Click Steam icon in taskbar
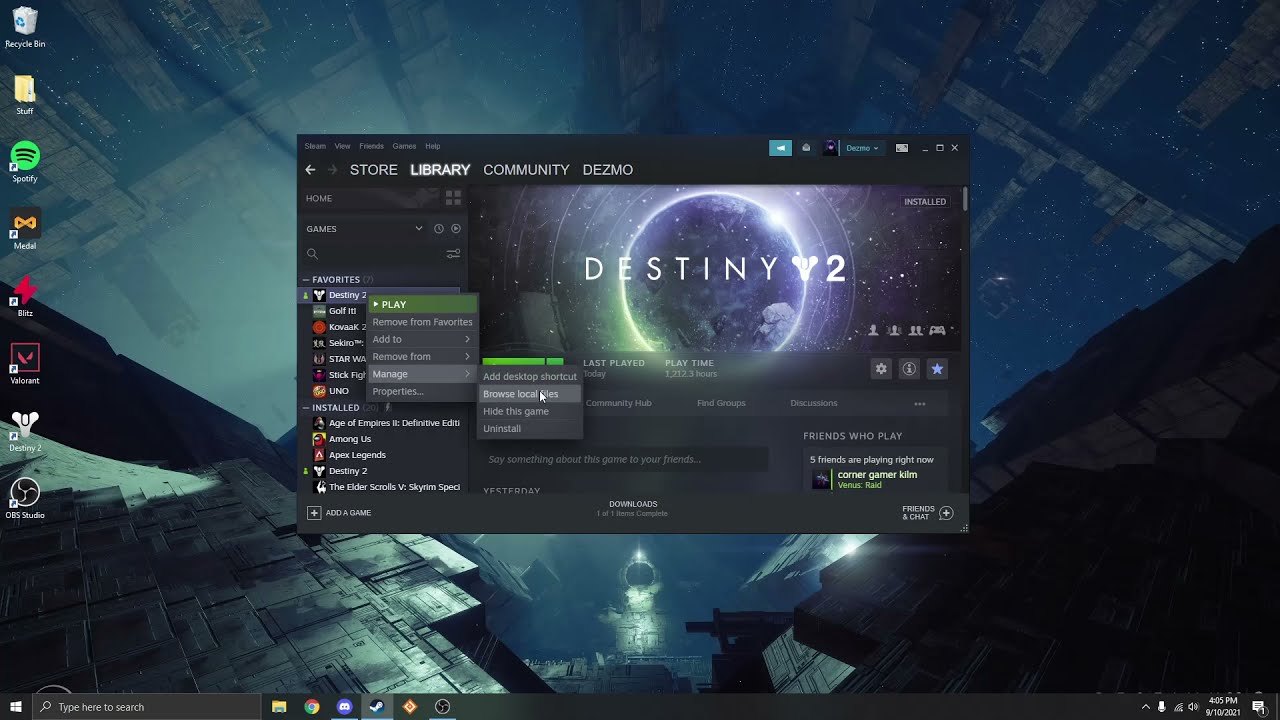This screenshot has height=720, width=1280. pos(377,707)
